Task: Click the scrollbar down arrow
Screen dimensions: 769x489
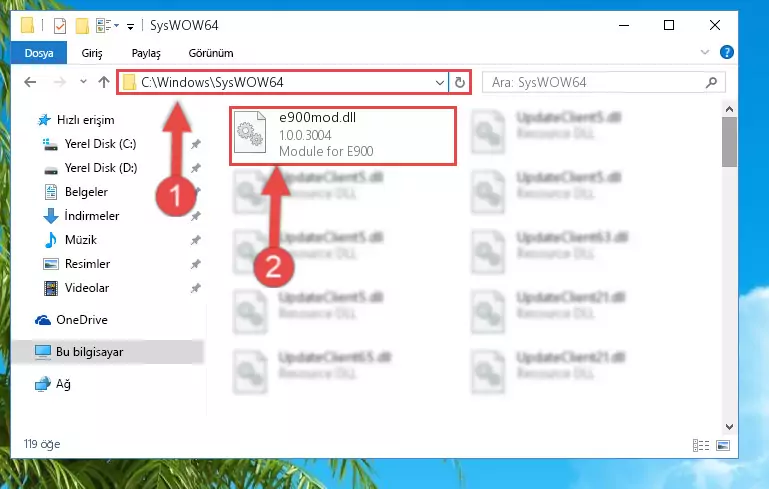Action: click(x=729, y=427)
